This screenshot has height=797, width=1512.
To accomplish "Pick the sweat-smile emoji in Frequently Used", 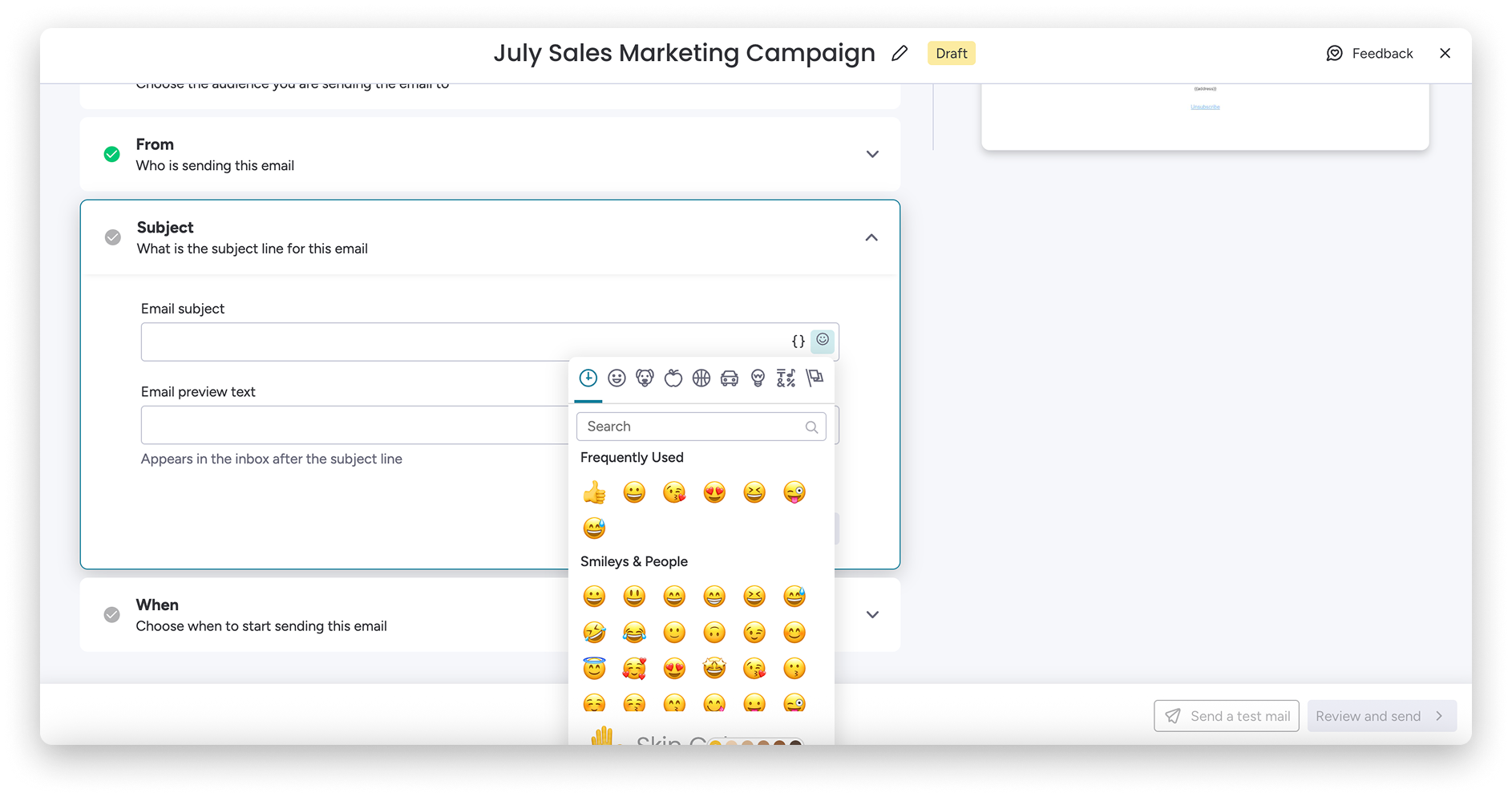I will tap(594, 528).
